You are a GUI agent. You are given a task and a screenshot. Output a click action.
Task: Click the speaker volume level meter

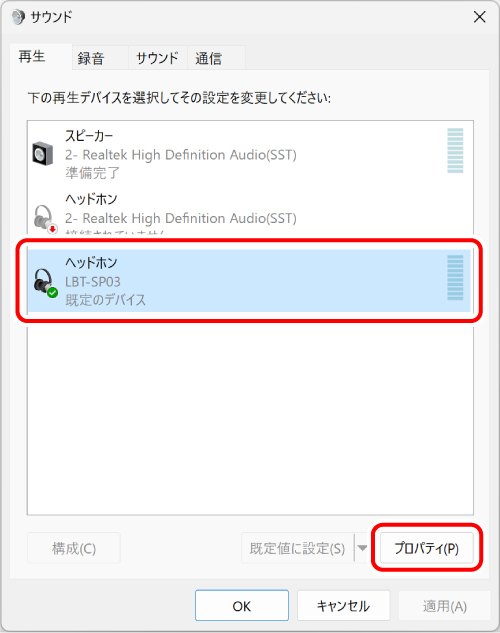[455, 151]
